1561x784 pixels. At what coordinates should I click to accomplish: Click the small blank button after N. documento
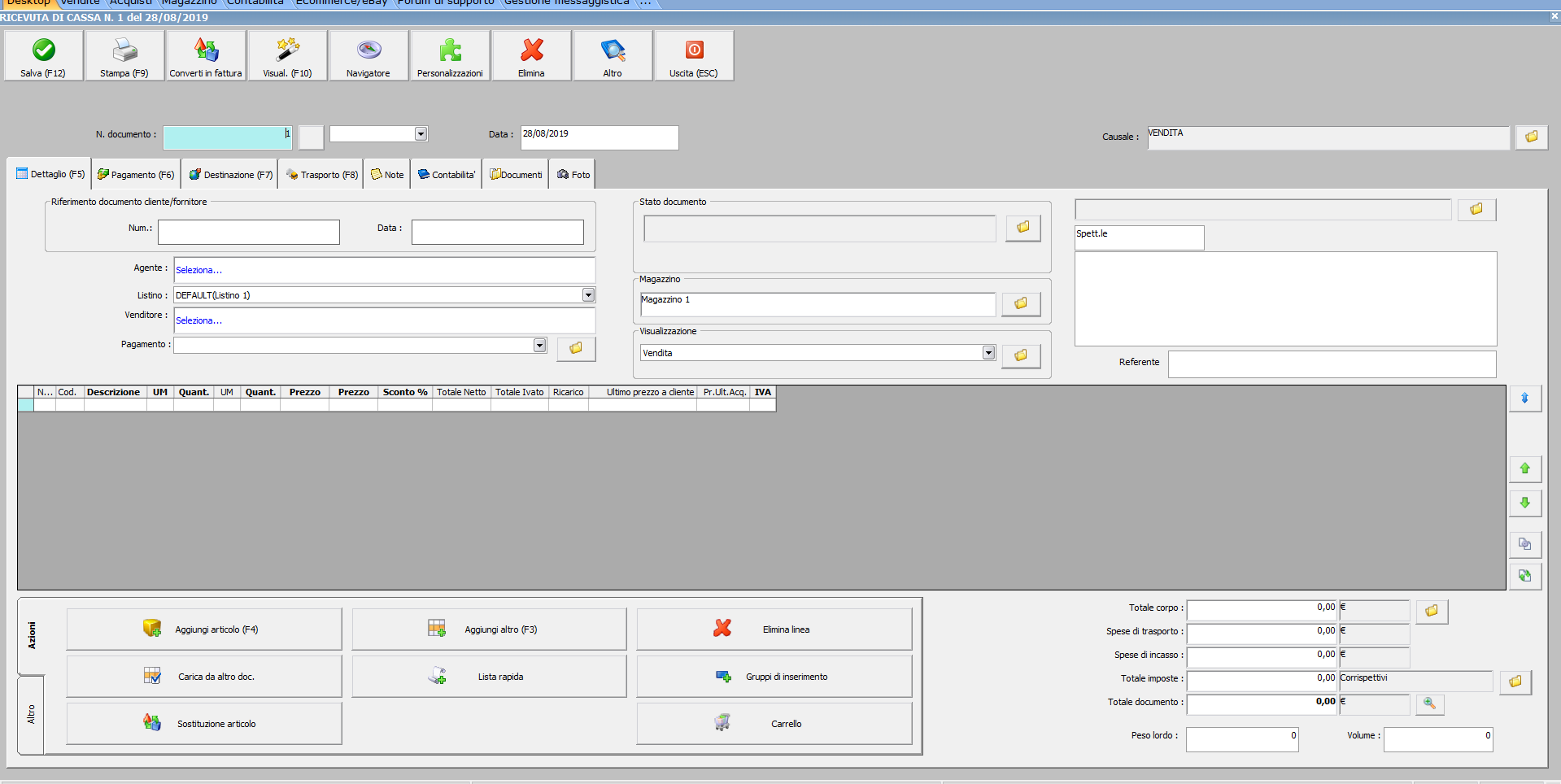pyautogui.click(x=311, y=137)
